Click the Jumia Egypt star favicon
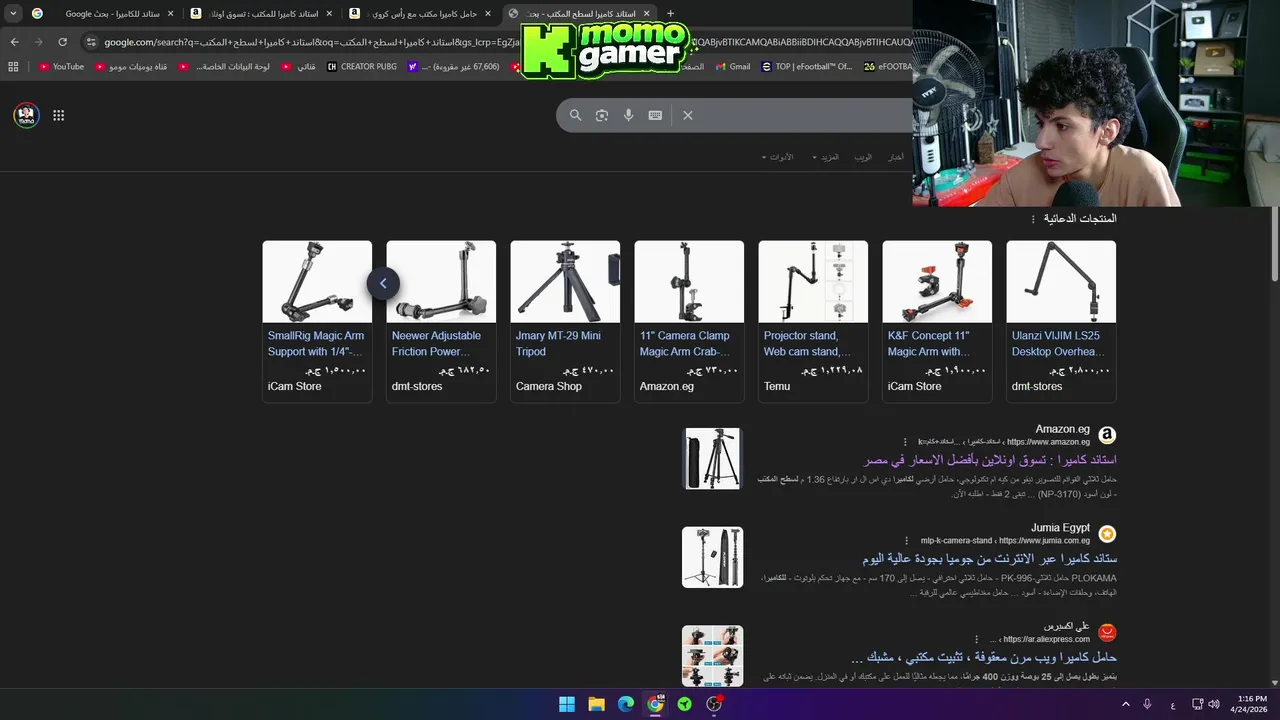 [x=1107, y=534]
